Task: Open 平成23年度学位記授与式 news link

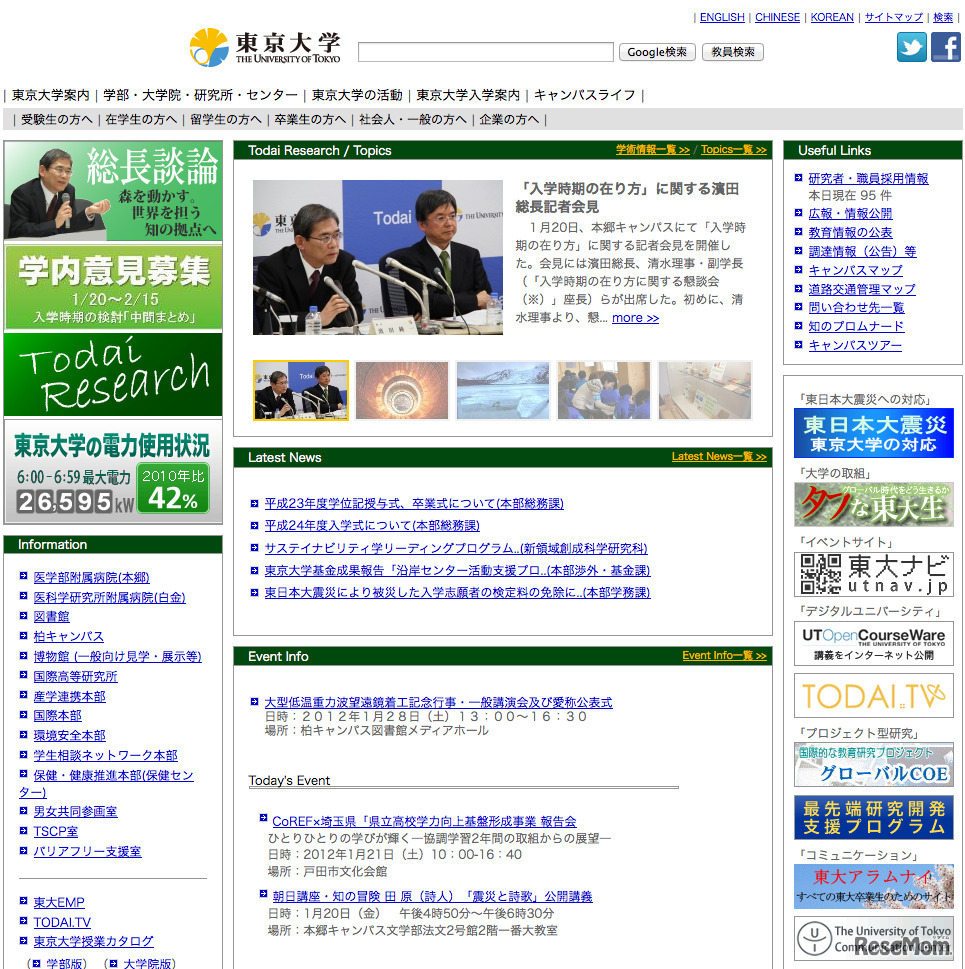Action: click(414, 504)
